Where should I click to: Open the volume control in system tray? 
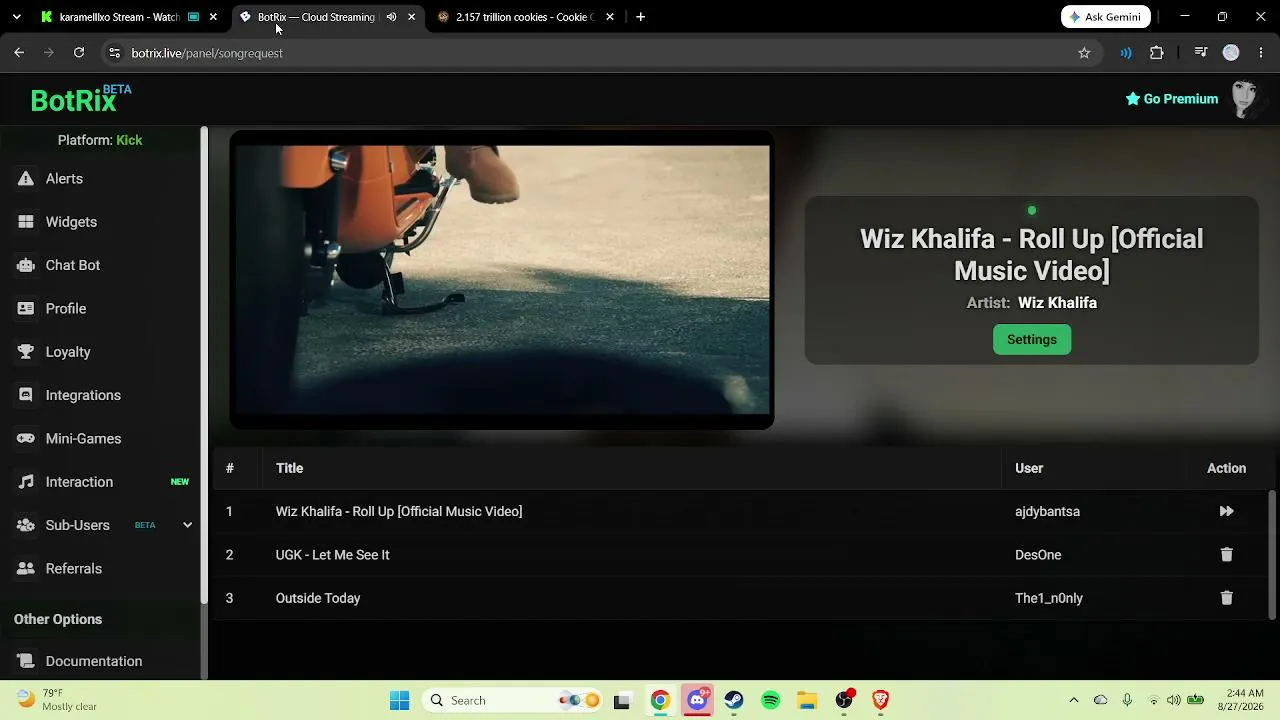point(1174,701)
